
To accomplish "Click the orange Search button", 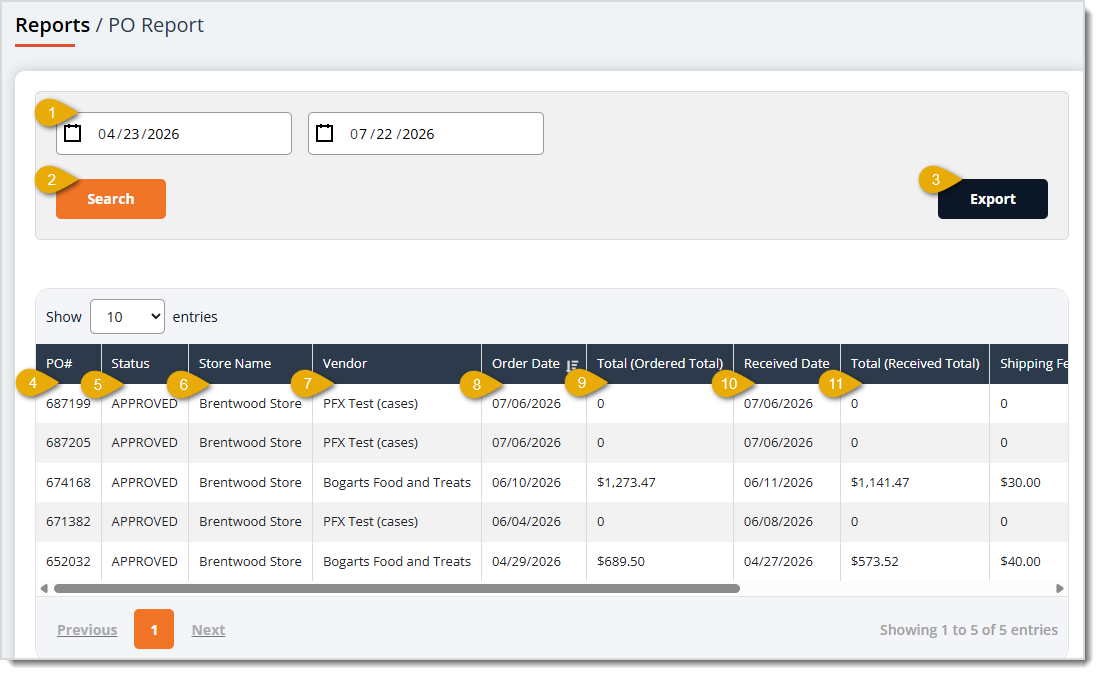I will [x=111, y=199].
